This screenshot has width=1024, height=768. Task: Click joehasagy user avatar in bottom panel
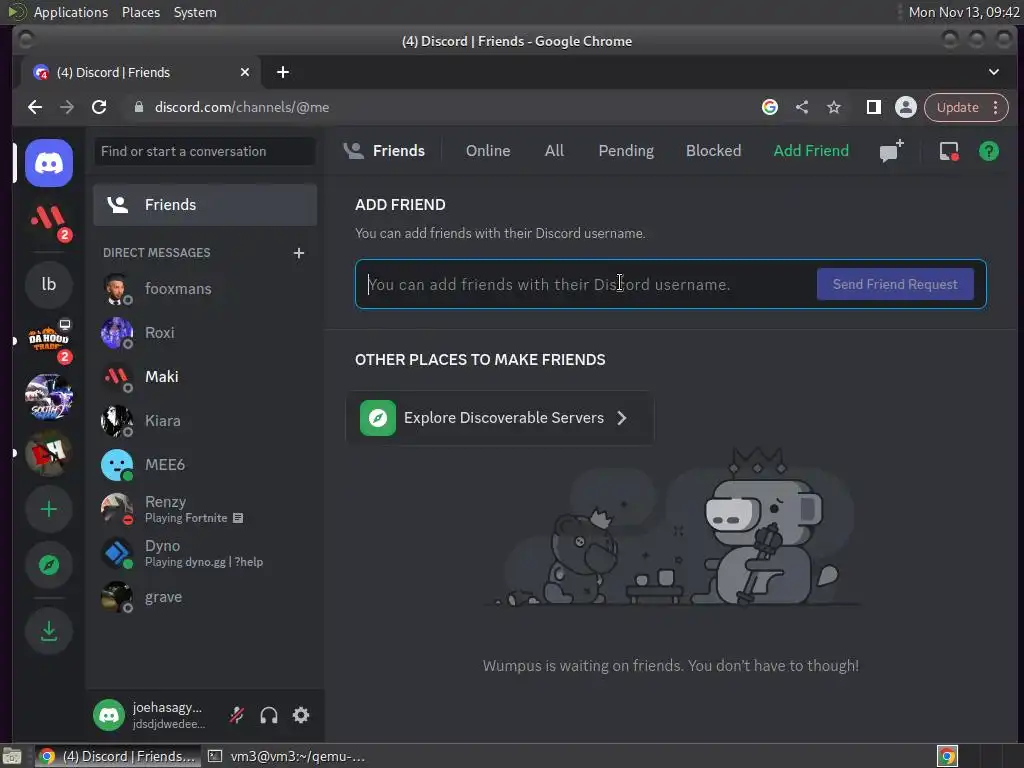pyautogui.click(x=109, y=715)
